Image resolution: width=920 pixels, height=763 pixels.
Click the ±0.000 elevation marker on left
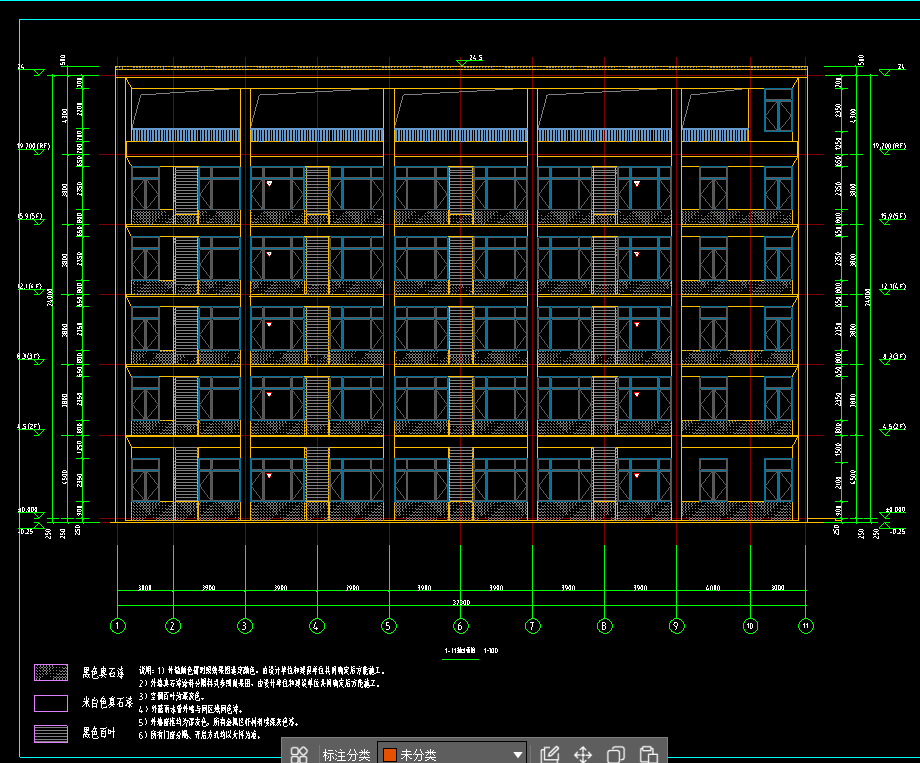coord(28,511)
